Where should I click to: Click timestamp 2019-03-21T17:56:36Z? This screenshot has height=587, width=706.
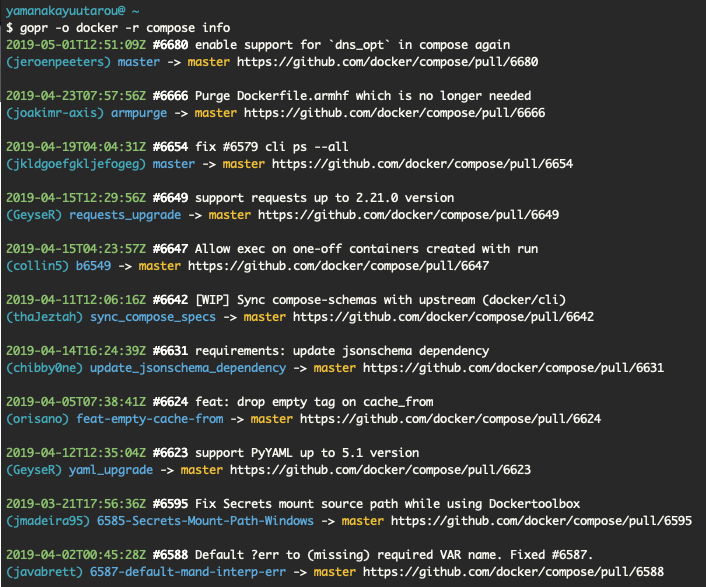[76, 504]
